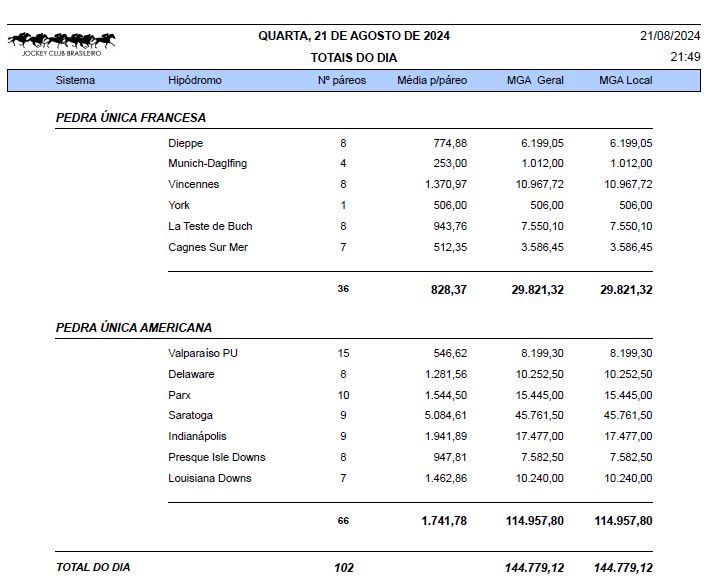Select the Sistema column header
707x588 pixels.
pos(75,80)
